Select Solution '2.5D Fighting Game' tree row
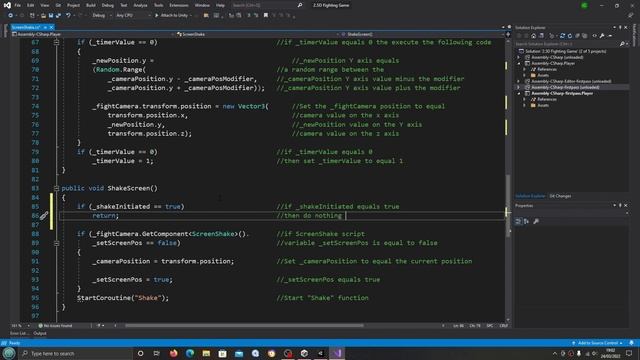The height and width of the screenshot is (360, 640). click(565, 51)
